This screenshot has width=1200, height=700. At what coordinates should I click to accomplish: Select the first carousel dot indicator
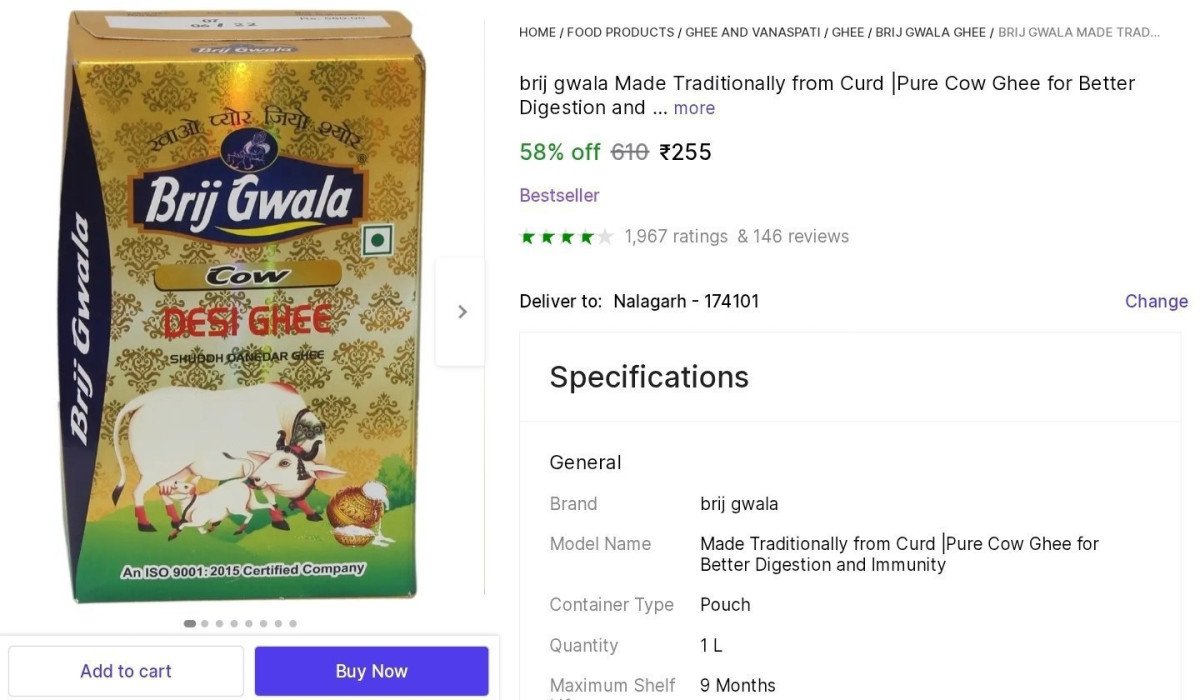pyautogui.click(x=190, y=623)
